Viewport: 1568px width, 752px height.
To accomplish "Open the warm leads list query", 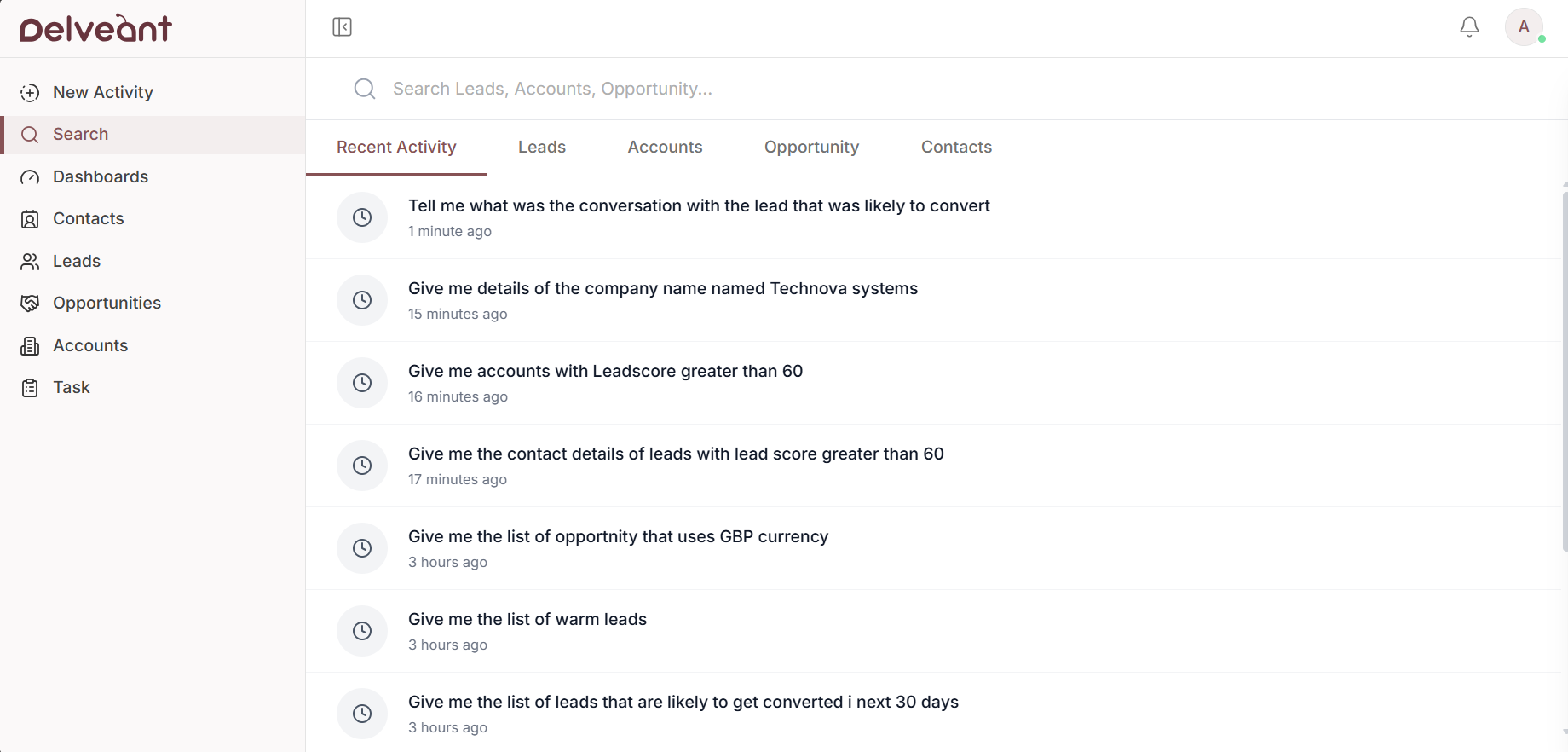I will click(527, 620).
